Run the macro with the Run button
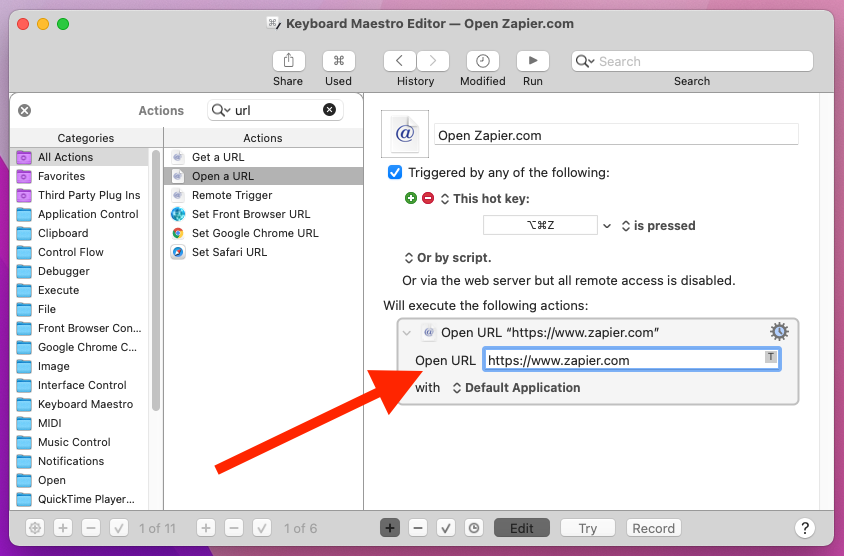Viewport: 844px width, 556px height. coord(533,61)
